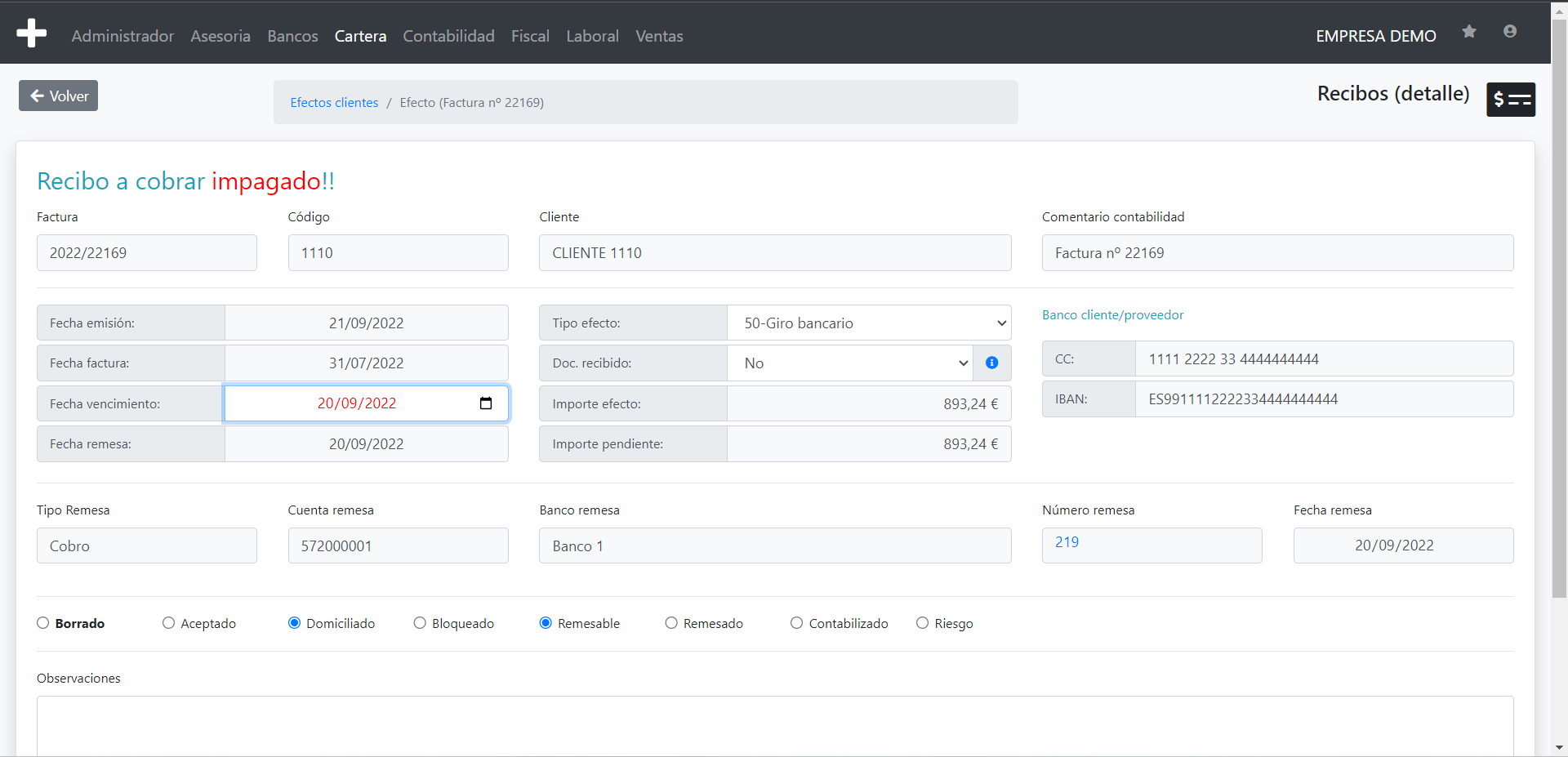This screenshot has height=757, width=1568.
Task: Click Banco cliente/proveedor link
Action: [1112, 314]
